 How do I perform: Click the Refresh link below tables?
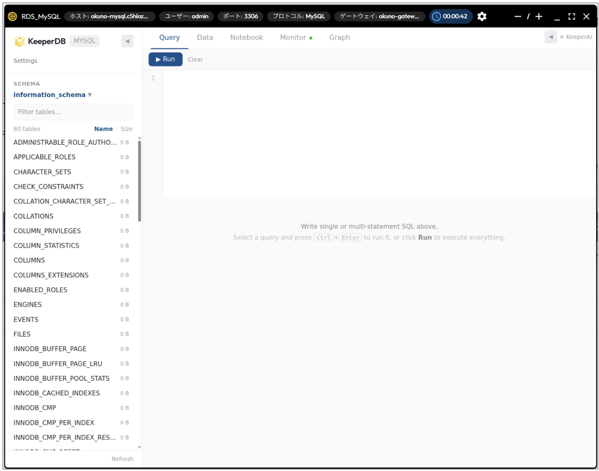(122, 459)
